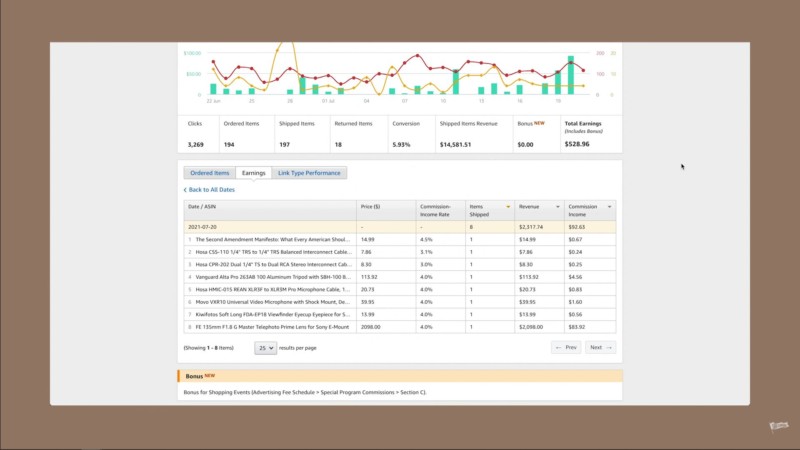Click the Bonus for Shopping Events text
800x450 pixels.
point(305,392)
